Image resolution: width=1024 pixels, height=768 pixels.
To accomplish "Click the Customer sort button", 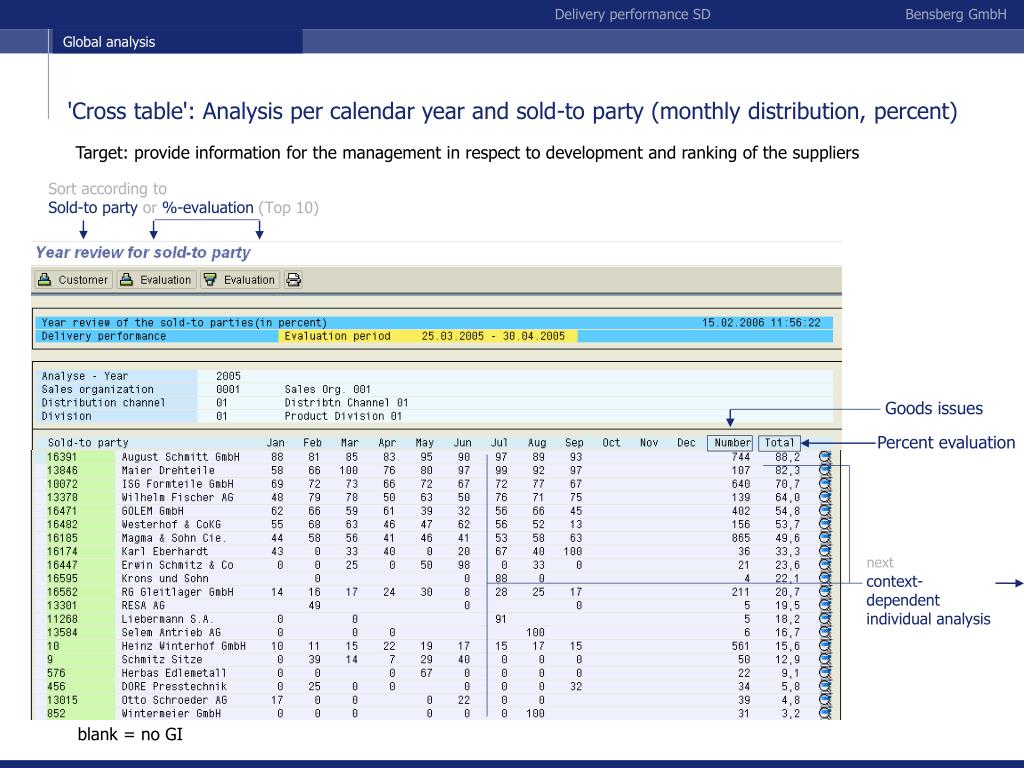I will click(x=72, y=280).
